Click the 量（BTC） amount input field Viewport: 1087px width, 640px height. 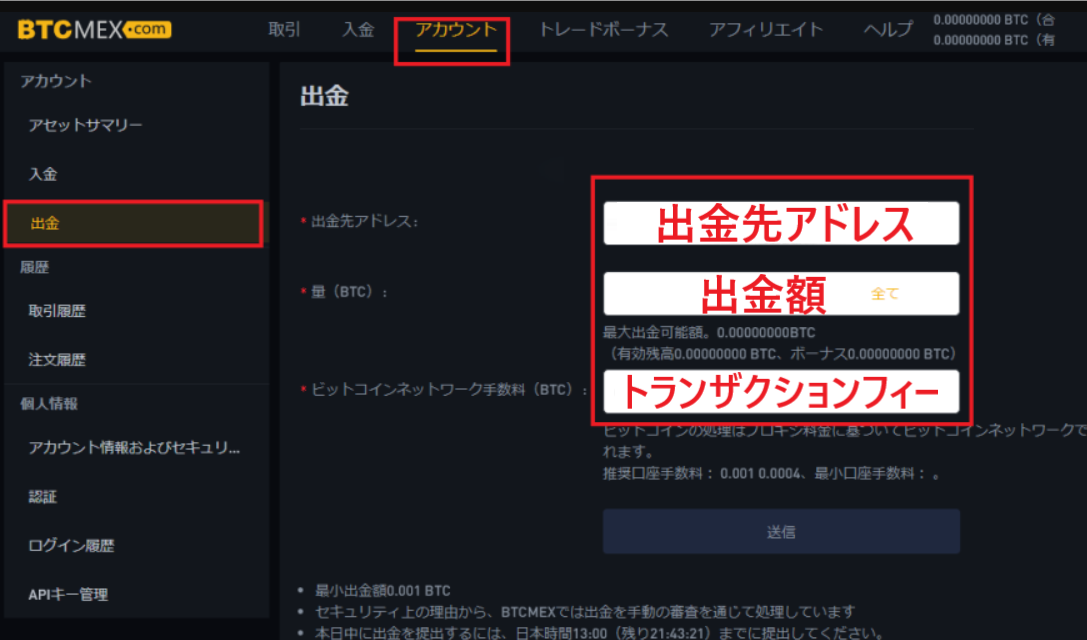point(781,293)
